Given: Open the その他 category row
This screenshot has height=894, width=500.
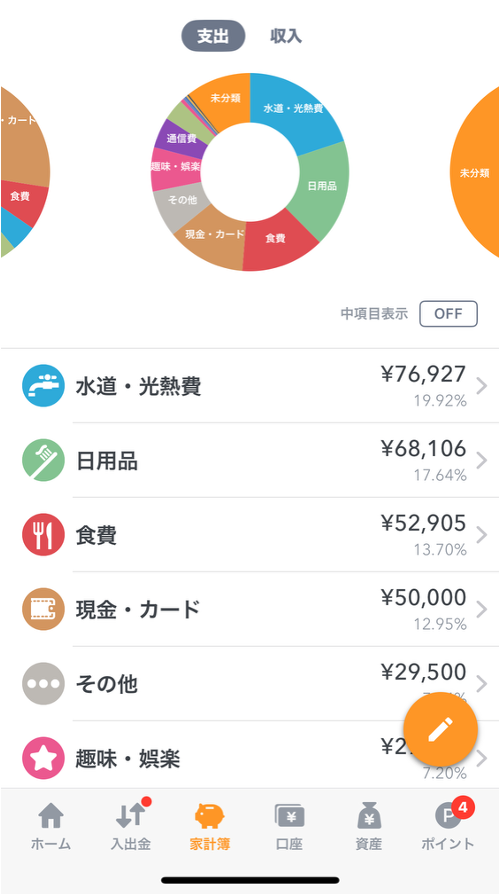Looking at the screenshot, I should click(x=250, y=684).
